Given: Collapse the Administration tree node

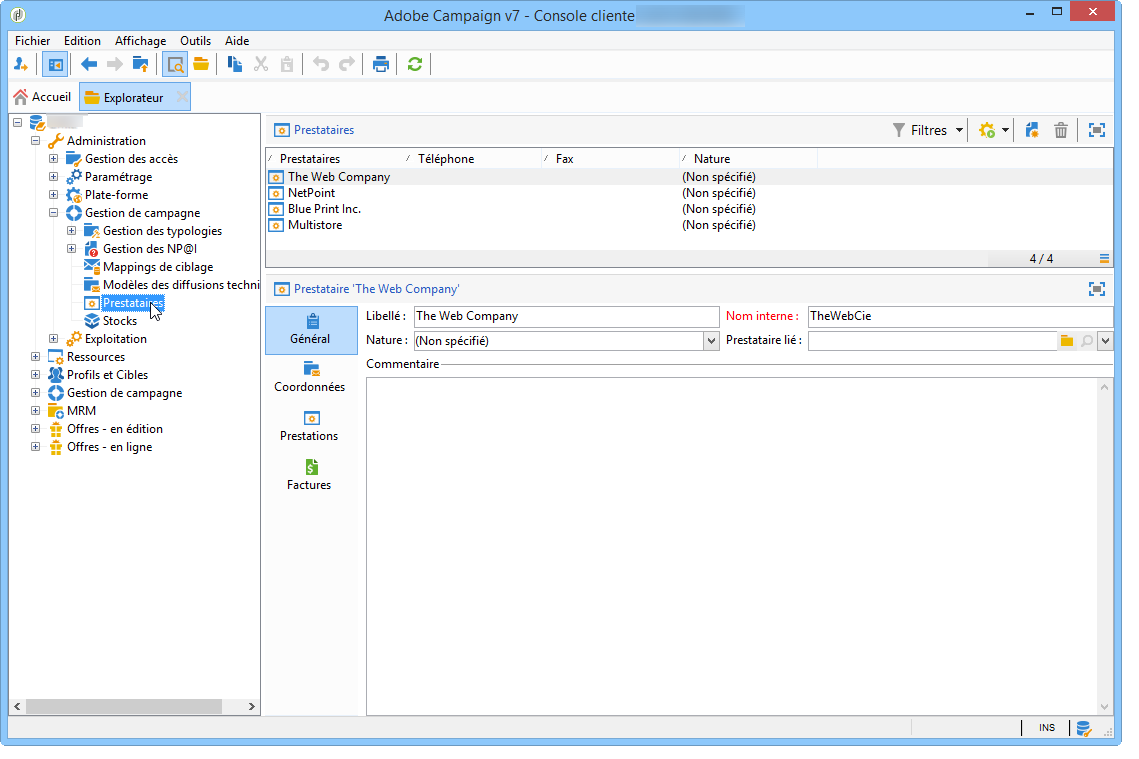Looking at the screenshot, I should coord(36,141).
